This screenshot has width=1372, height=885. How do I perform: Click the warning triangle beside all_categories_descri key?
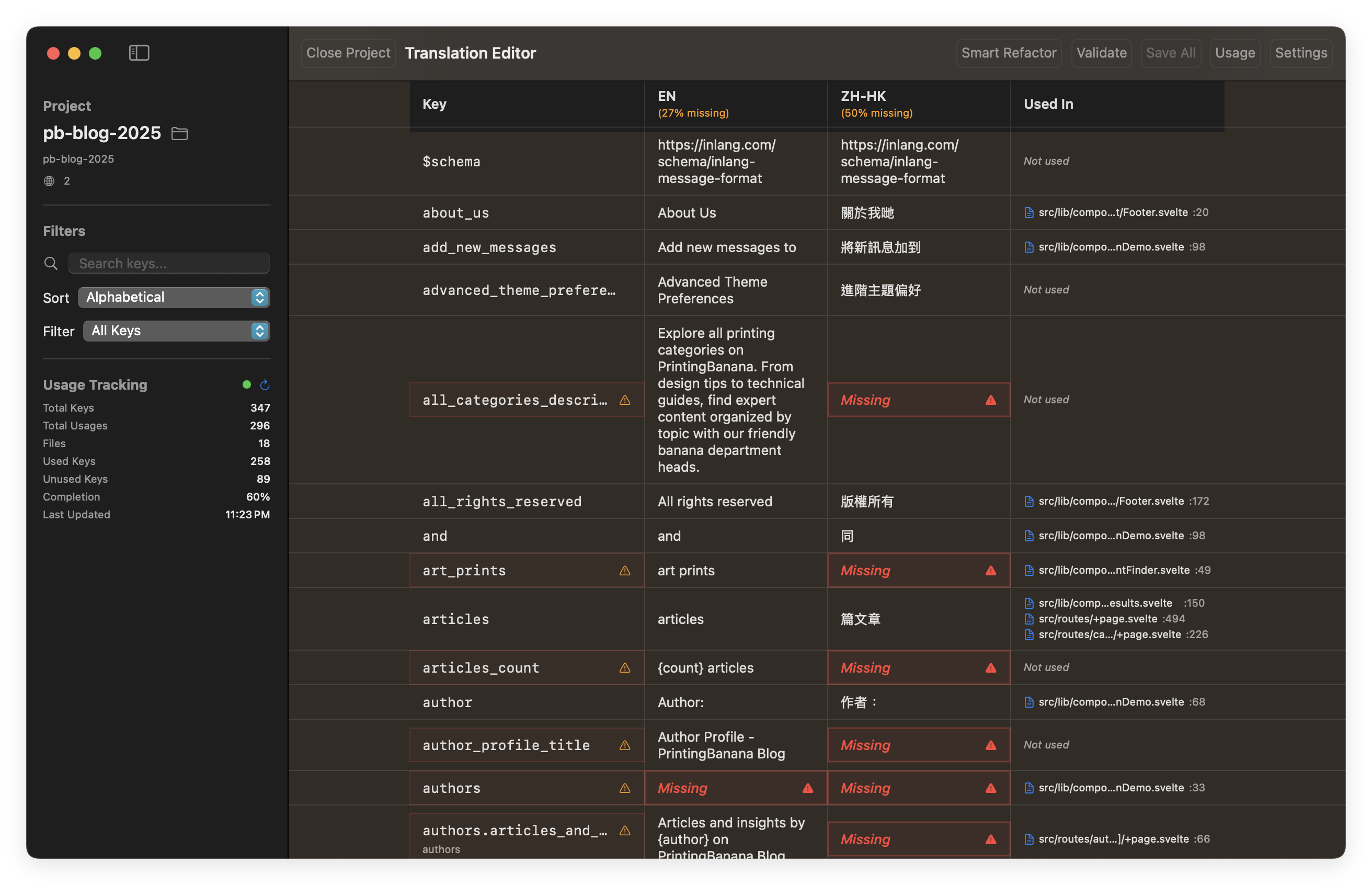(625, 400)
